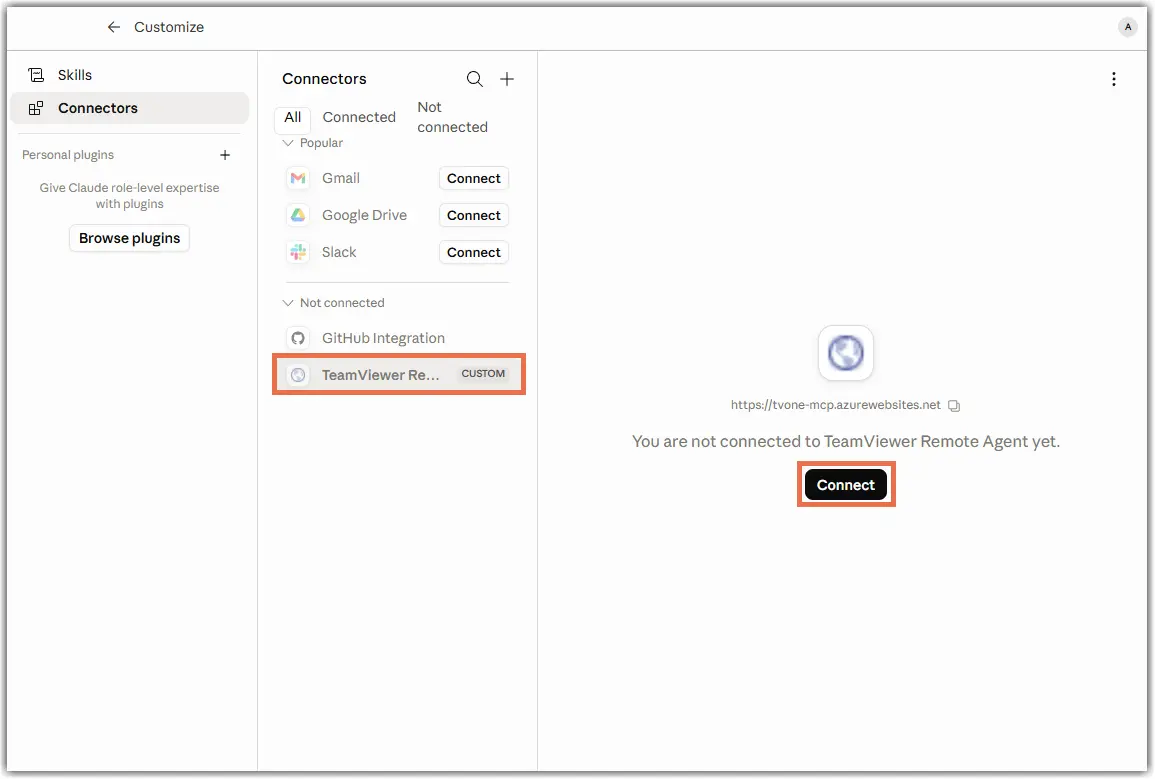Click the Connectors sidebar icon
Image resolution: width=1155 pixels, height=779 pixels.
[x=36, y=108]
